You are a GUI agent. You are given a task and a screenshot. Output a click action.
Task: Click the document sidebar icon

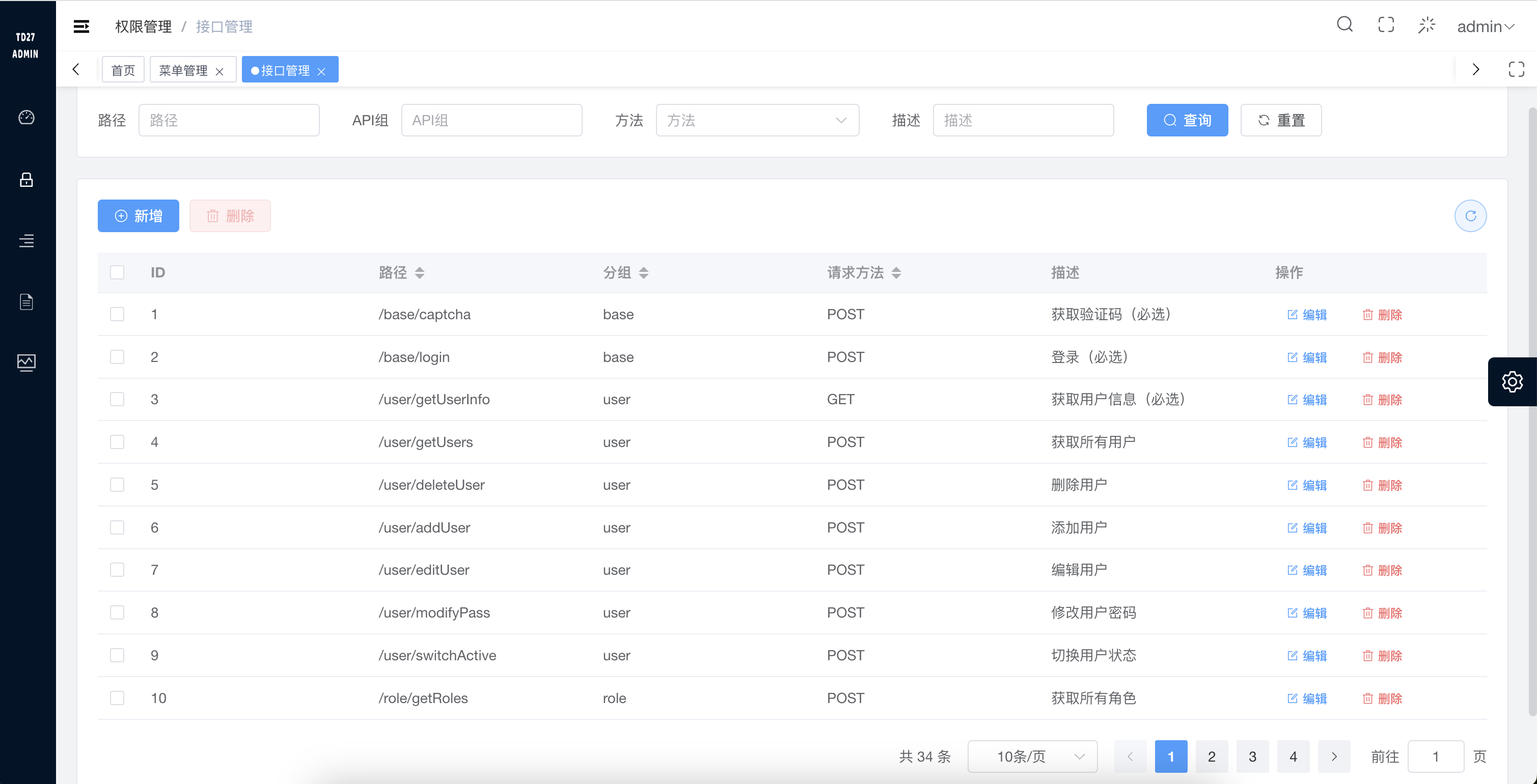click(26, 302)
